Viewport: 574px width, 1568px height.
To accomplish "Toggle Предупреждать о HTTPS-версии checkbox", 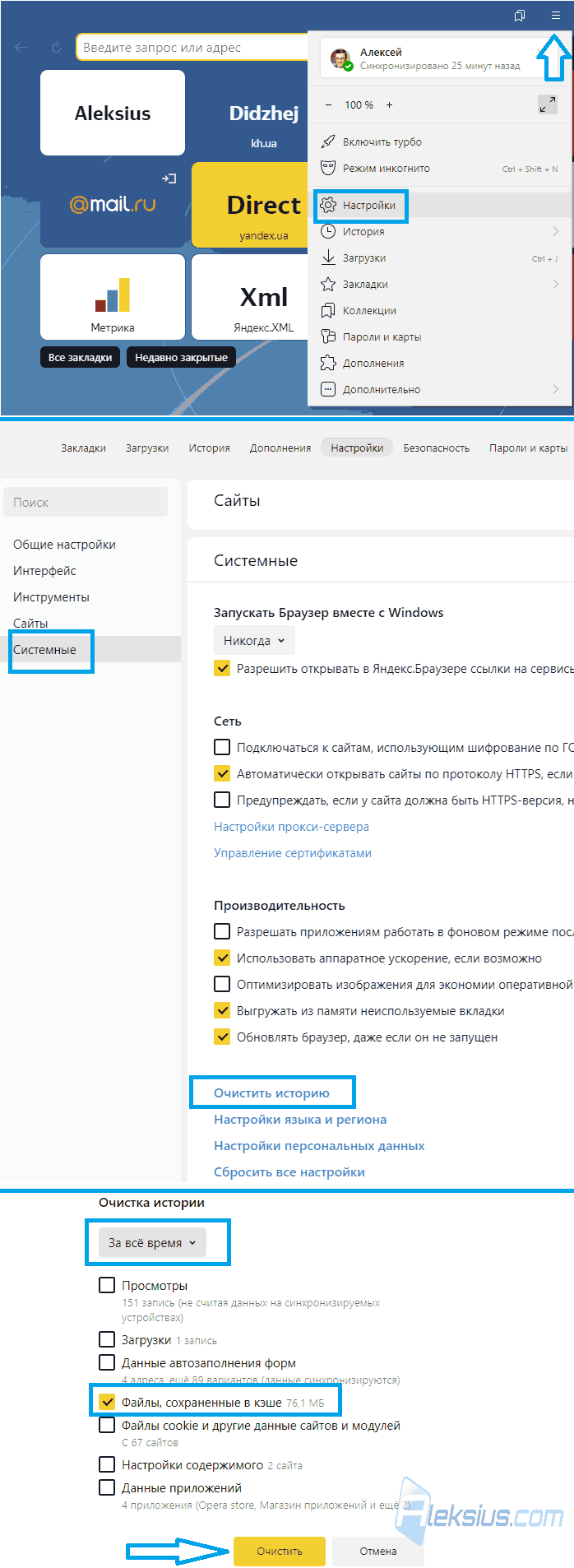I will 222,800.
